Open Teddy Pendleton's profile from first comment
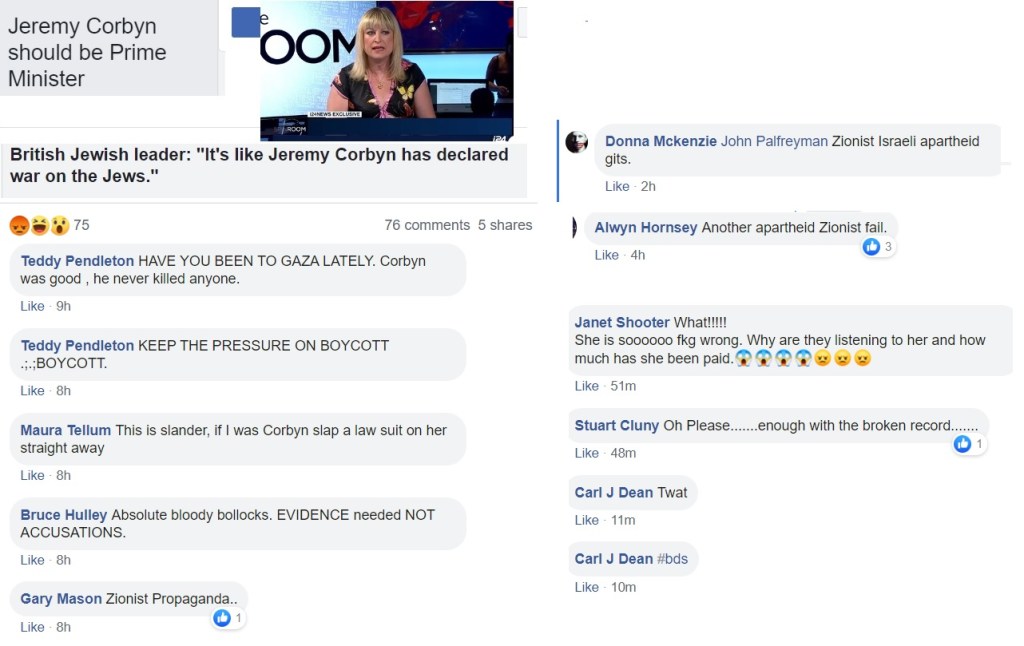Screen dimensions: 1024x646 [x=77, y=261]
